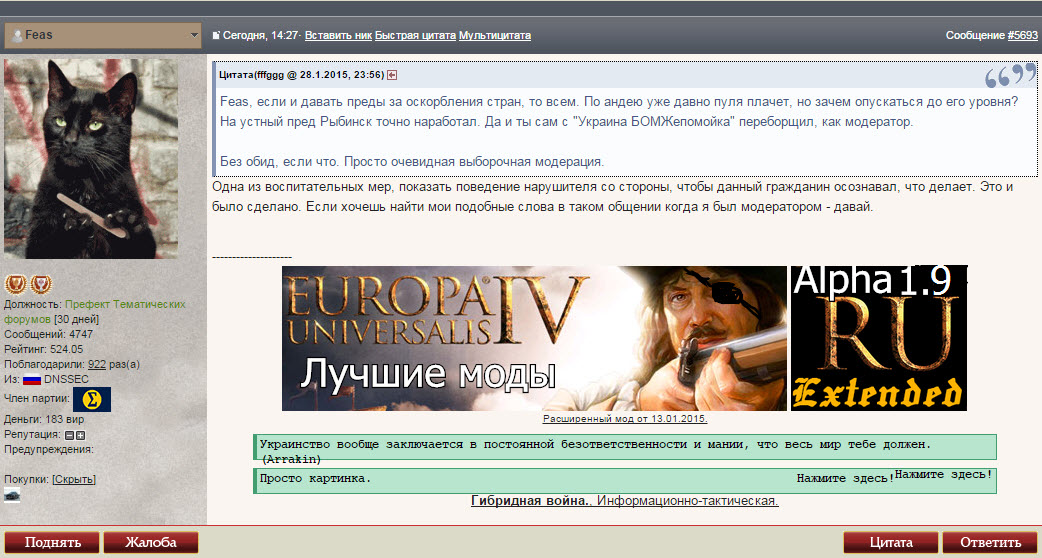Click the user silhouette icon beside Feas
Viewport: 1042px width, 558px height.
(17, 36)
